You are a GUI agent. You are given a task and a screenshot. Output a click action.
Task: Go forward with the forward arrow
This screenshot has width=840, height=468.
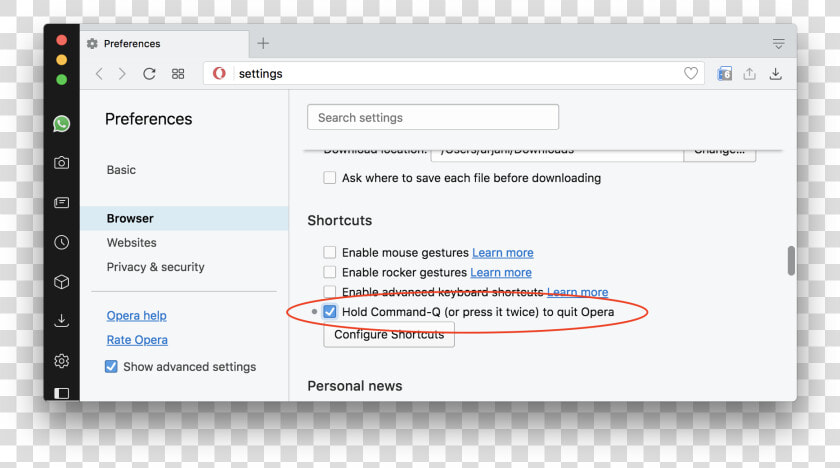122,73
